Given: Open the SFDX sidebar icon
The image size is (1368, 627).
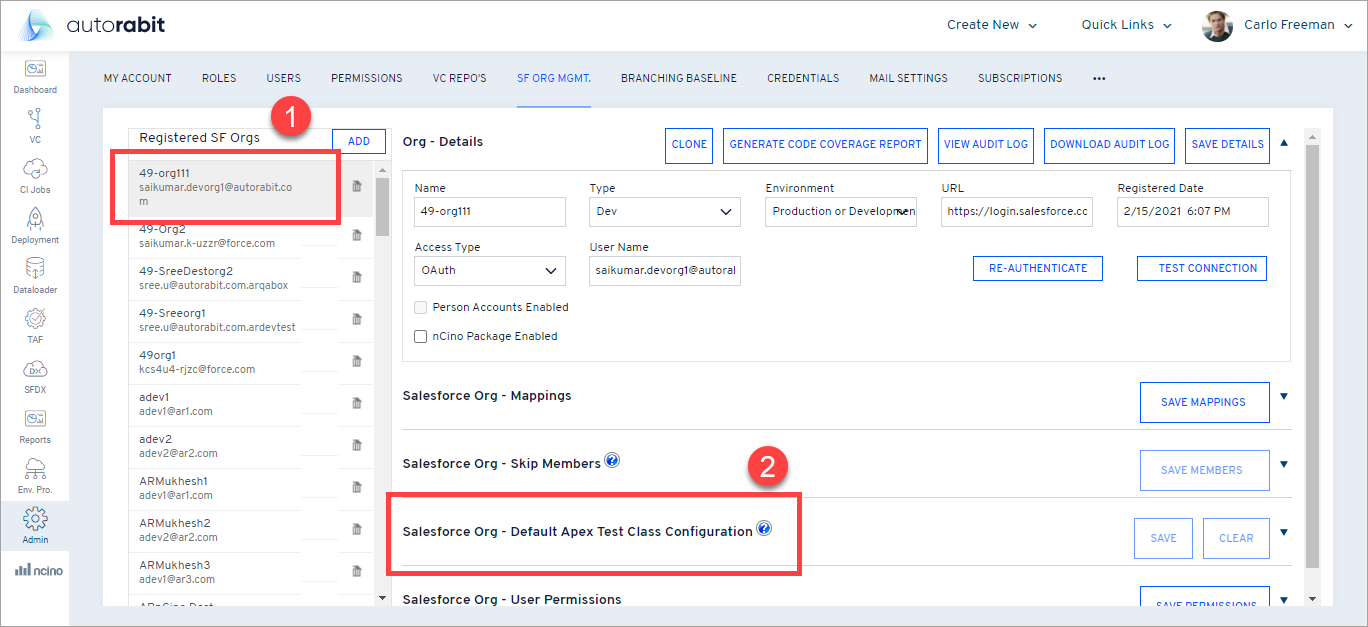Looking at the screenshot, I should tap(35, 370).
